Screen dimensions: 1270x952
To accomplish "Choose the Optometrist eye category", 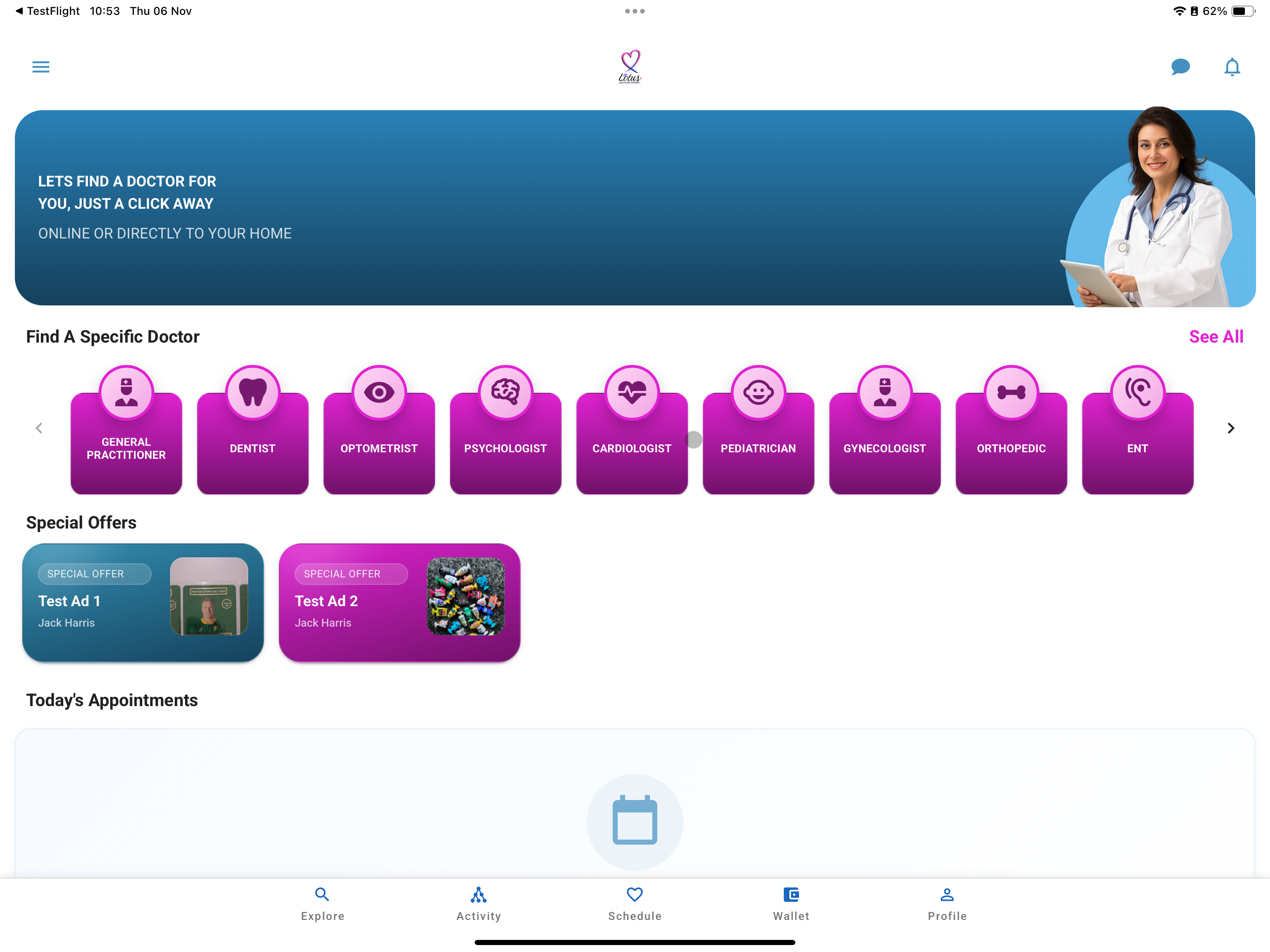I will pos(379,430).
